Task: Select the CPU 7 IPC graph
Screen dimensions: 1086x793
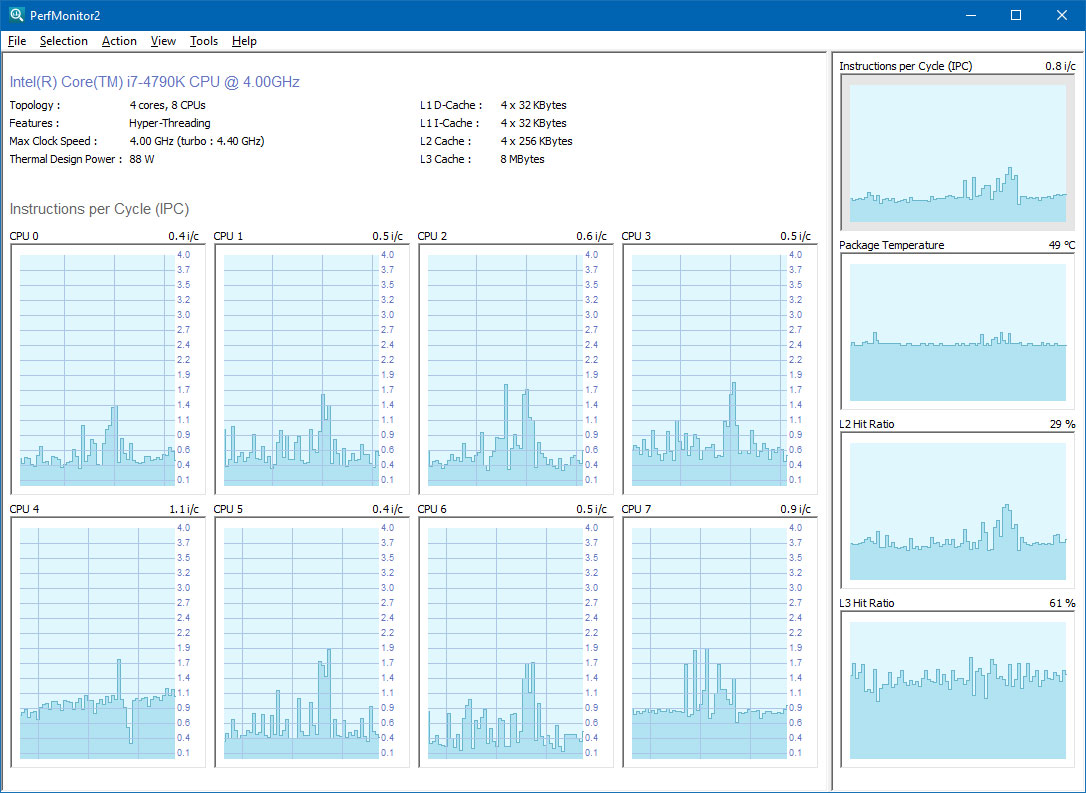Action: pyautogui.click(x=710, y=642)
